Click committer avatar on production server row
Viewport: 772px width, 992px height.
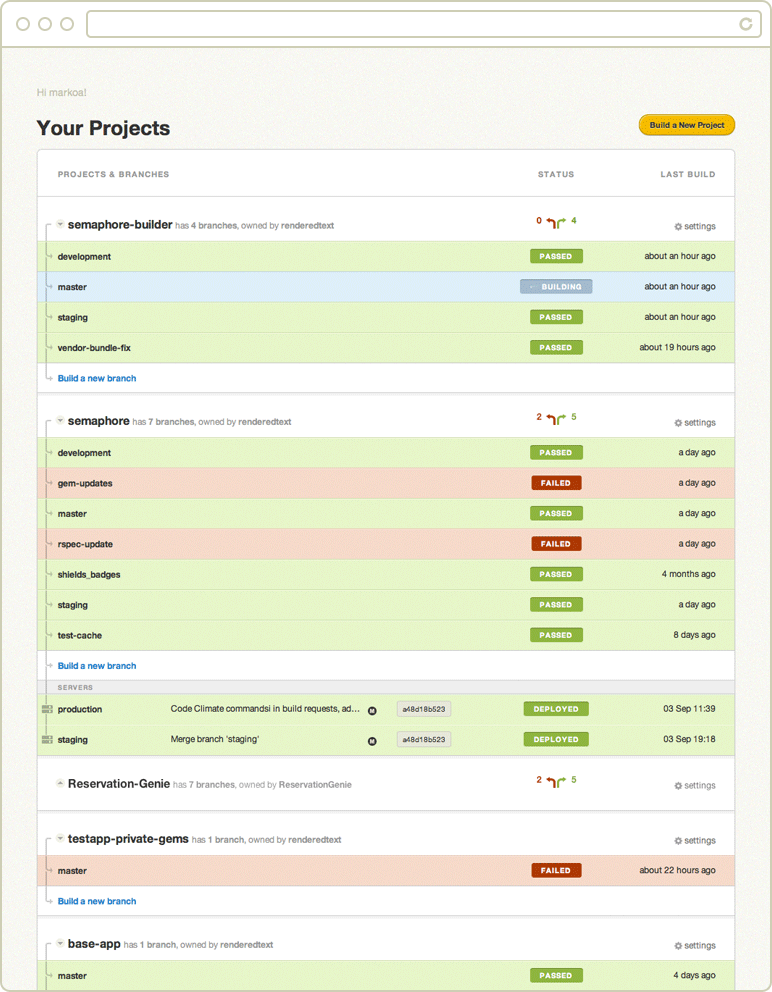[372, 710]
